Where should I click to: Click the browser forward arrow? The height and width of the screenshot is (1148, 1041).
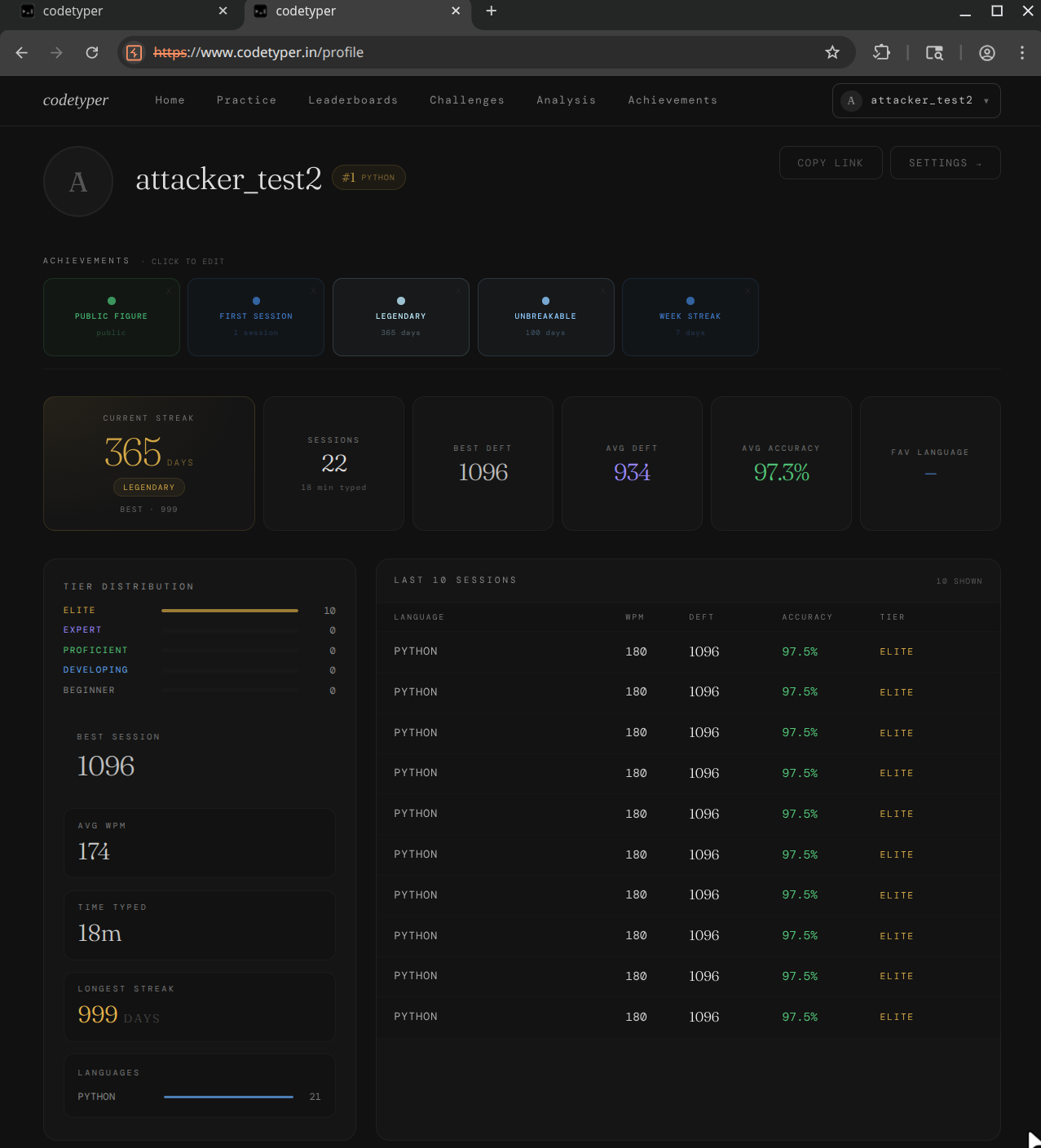click(56, 53)
